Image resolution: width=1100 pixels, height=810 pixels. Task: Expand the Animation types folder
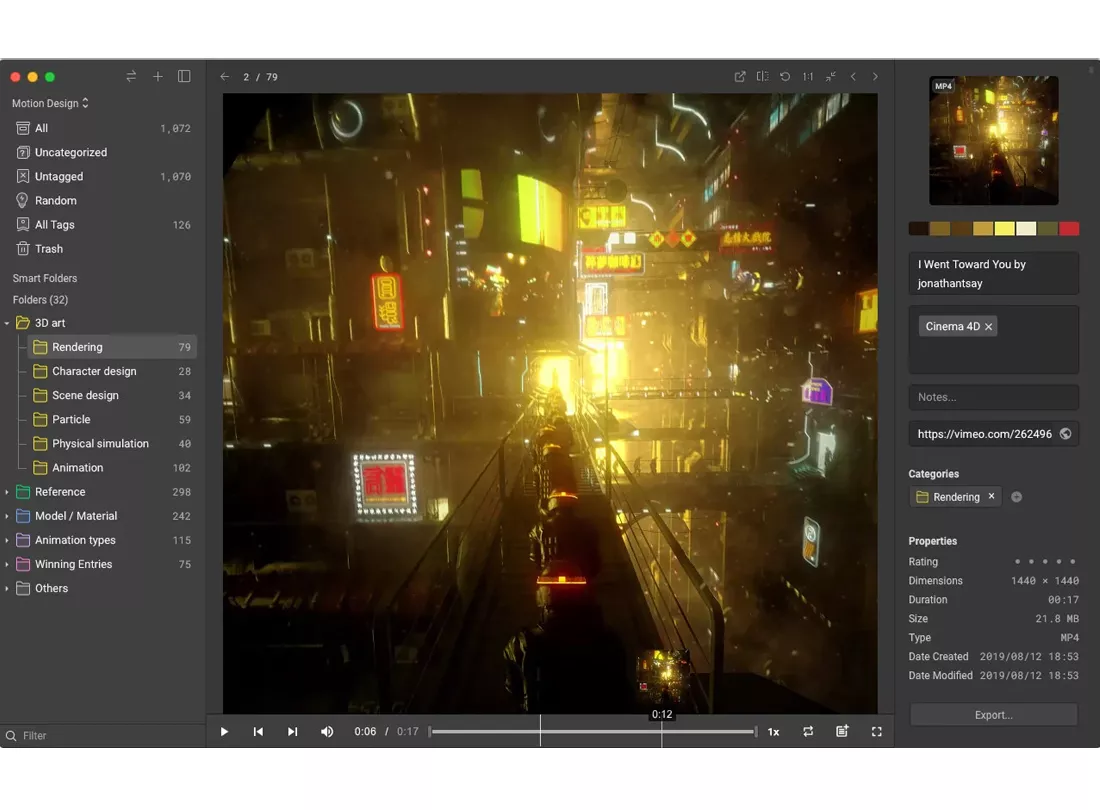point(7,541)
